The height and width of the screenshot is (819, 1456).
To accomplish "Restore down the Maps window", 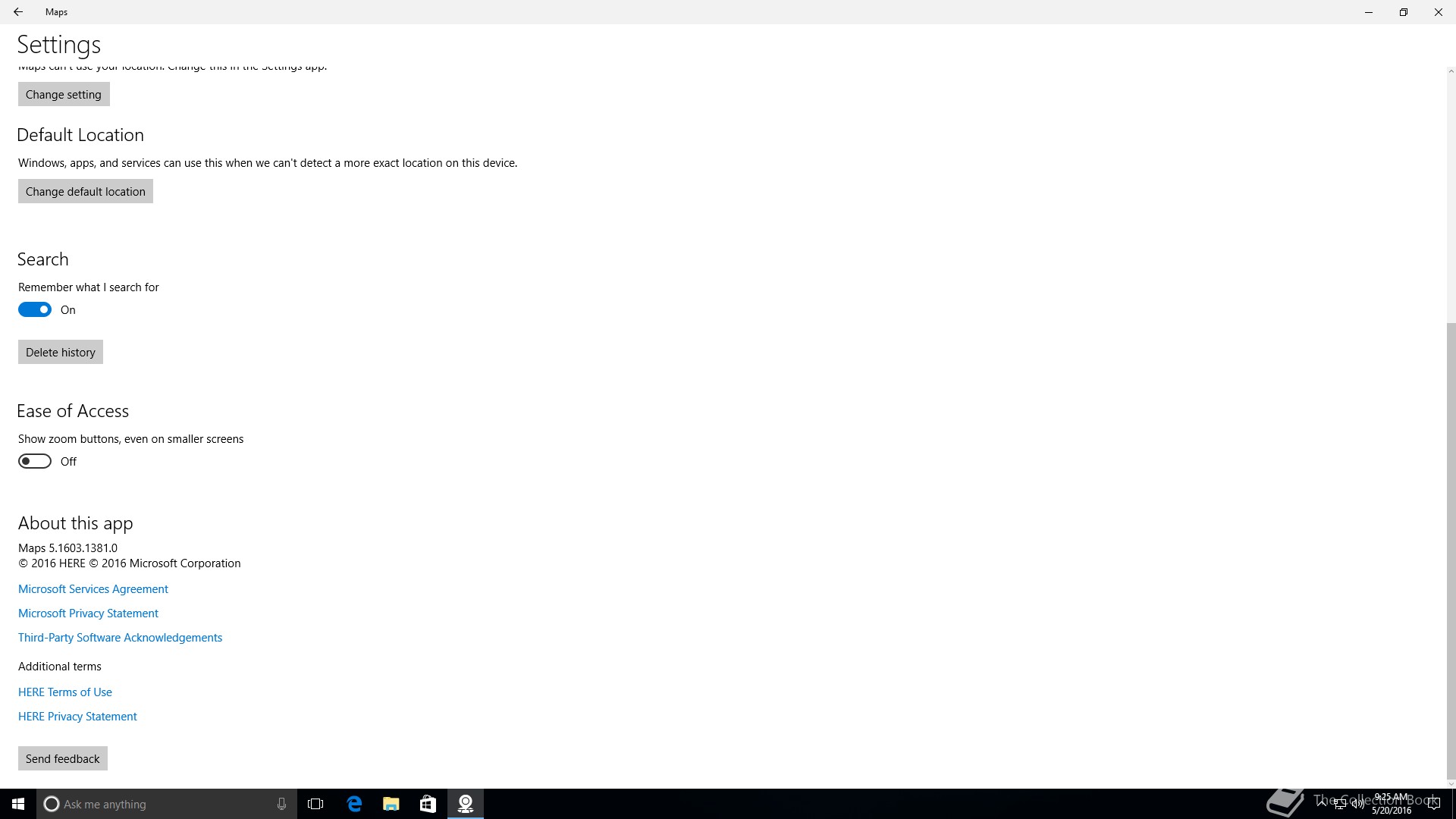I will click(x=1404, y=12).
